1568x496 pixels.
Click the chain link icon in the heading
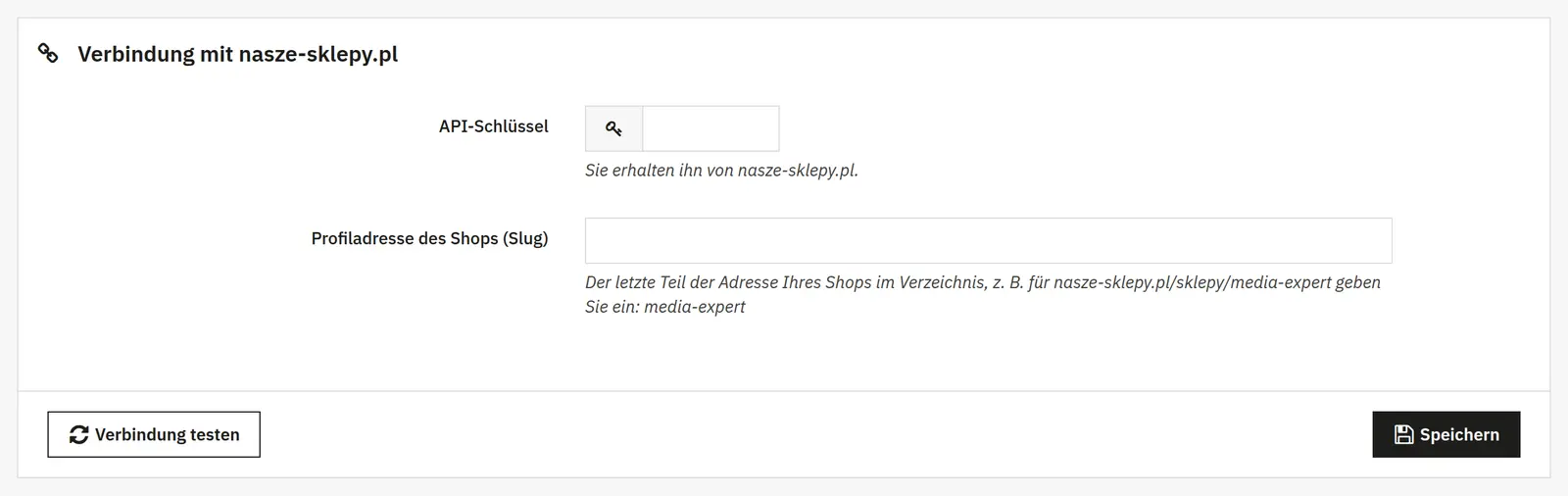click(x=48, y=53)
